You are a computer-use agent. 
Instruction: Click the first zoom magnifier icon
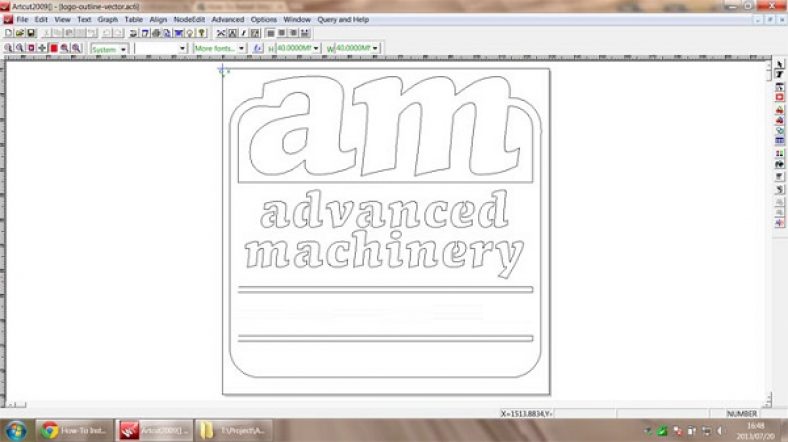[8, 48]
